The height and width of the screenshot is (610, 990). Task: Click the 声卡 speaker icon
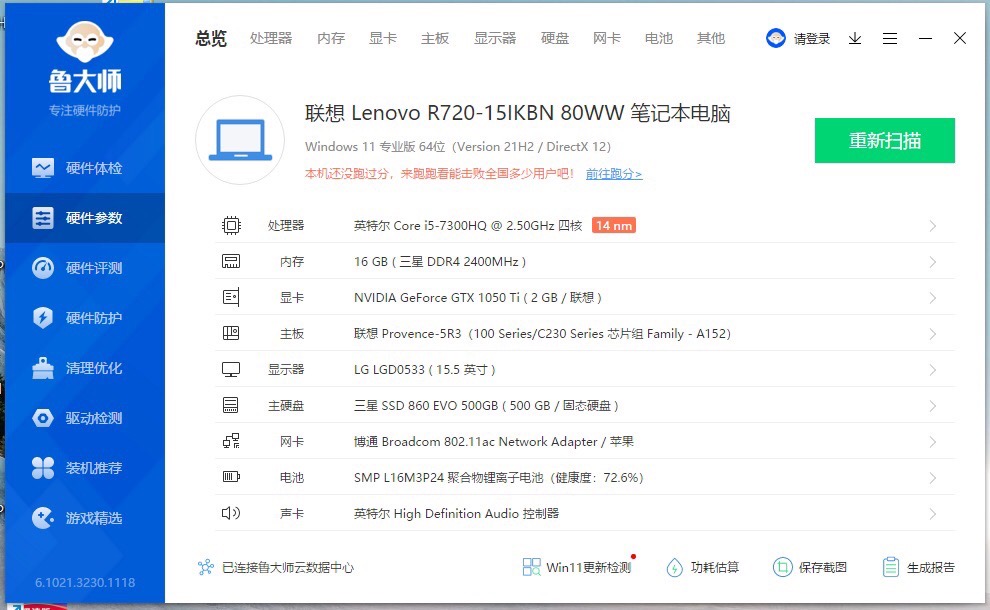(x=231, y=513)
